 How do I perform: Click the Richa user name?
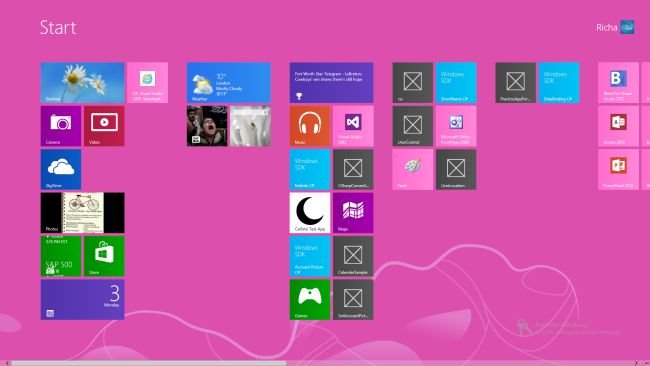click(x=607, y=28)
